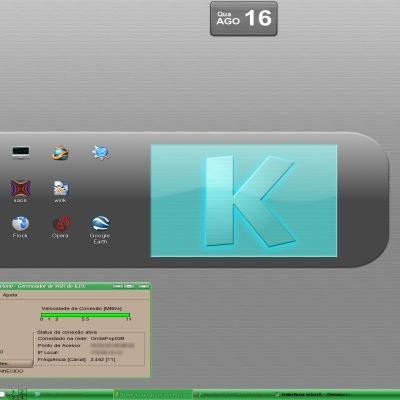Viewport: 400px width, 400px height.
Task: Launch the xaos fractal icon
Action: click(x=20, y=191)
